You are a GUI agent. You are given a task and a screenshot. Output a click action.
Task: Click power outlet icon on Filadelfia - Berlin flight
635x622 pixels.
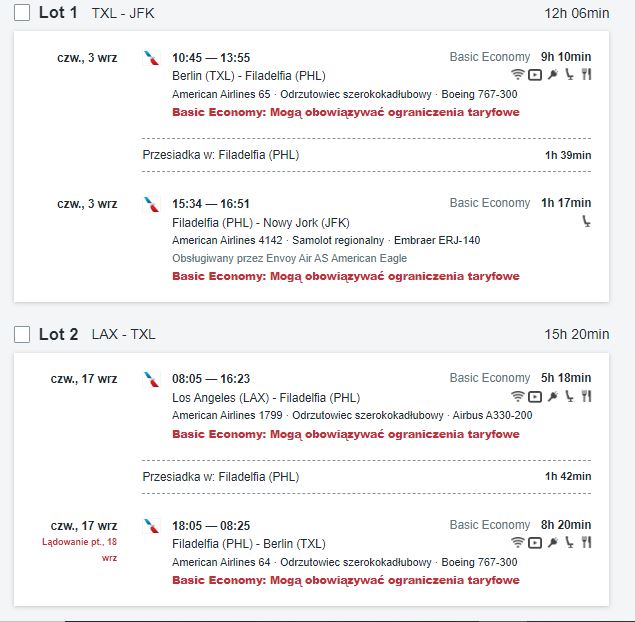553,542
